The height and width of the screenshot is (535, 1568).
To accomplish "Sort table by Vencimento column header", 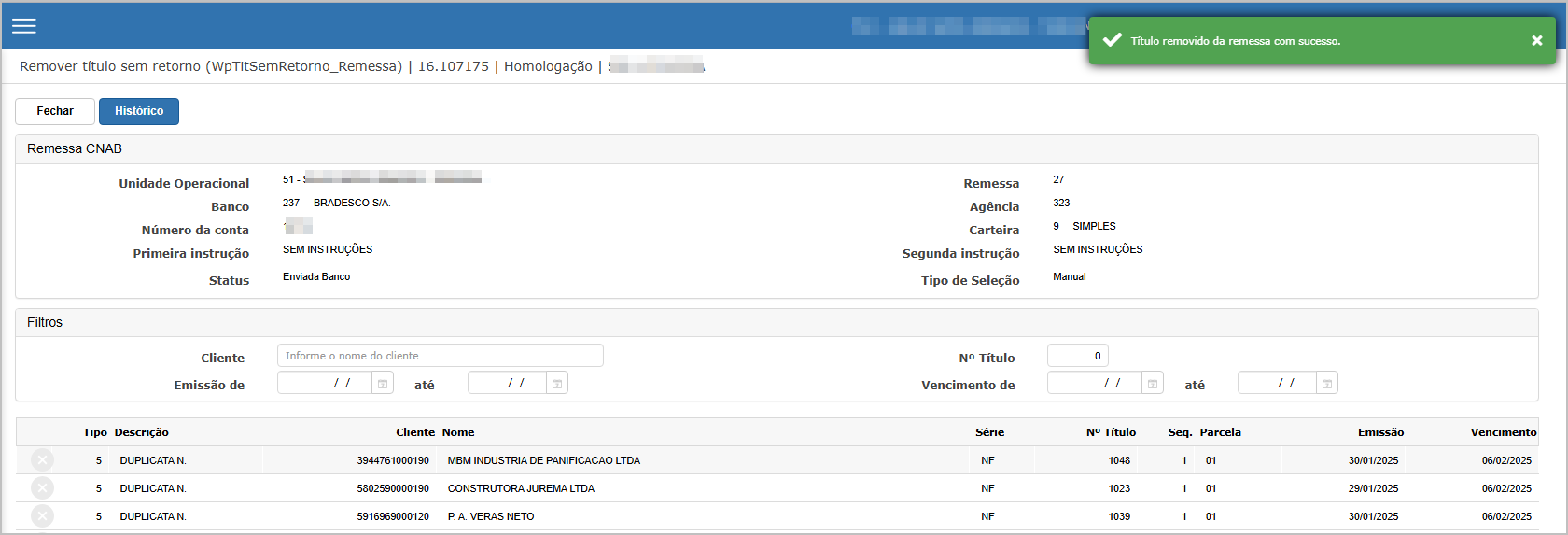I will tap(1503, 432).
